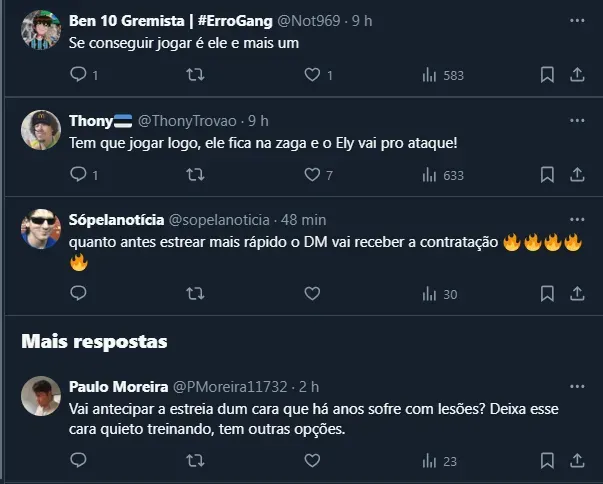Viewport: 603px width, 484px height.
Task: View analytics of Paulo Moreira's tweet (23 views)
Action: pos(440,460)
